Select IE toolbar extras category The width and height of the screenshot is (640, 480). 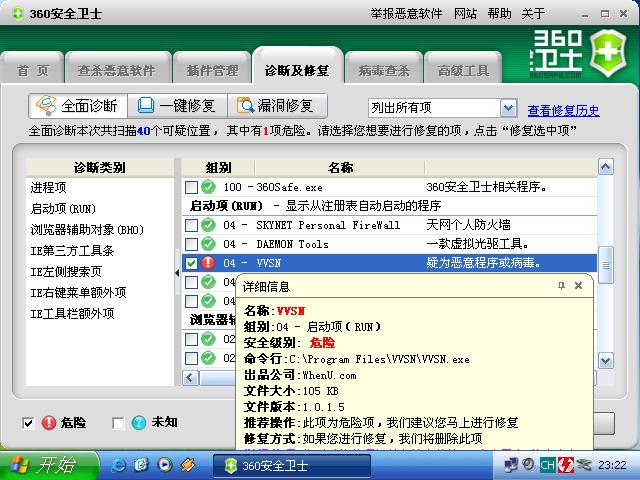pyautogui.click(x=72, y=313)
